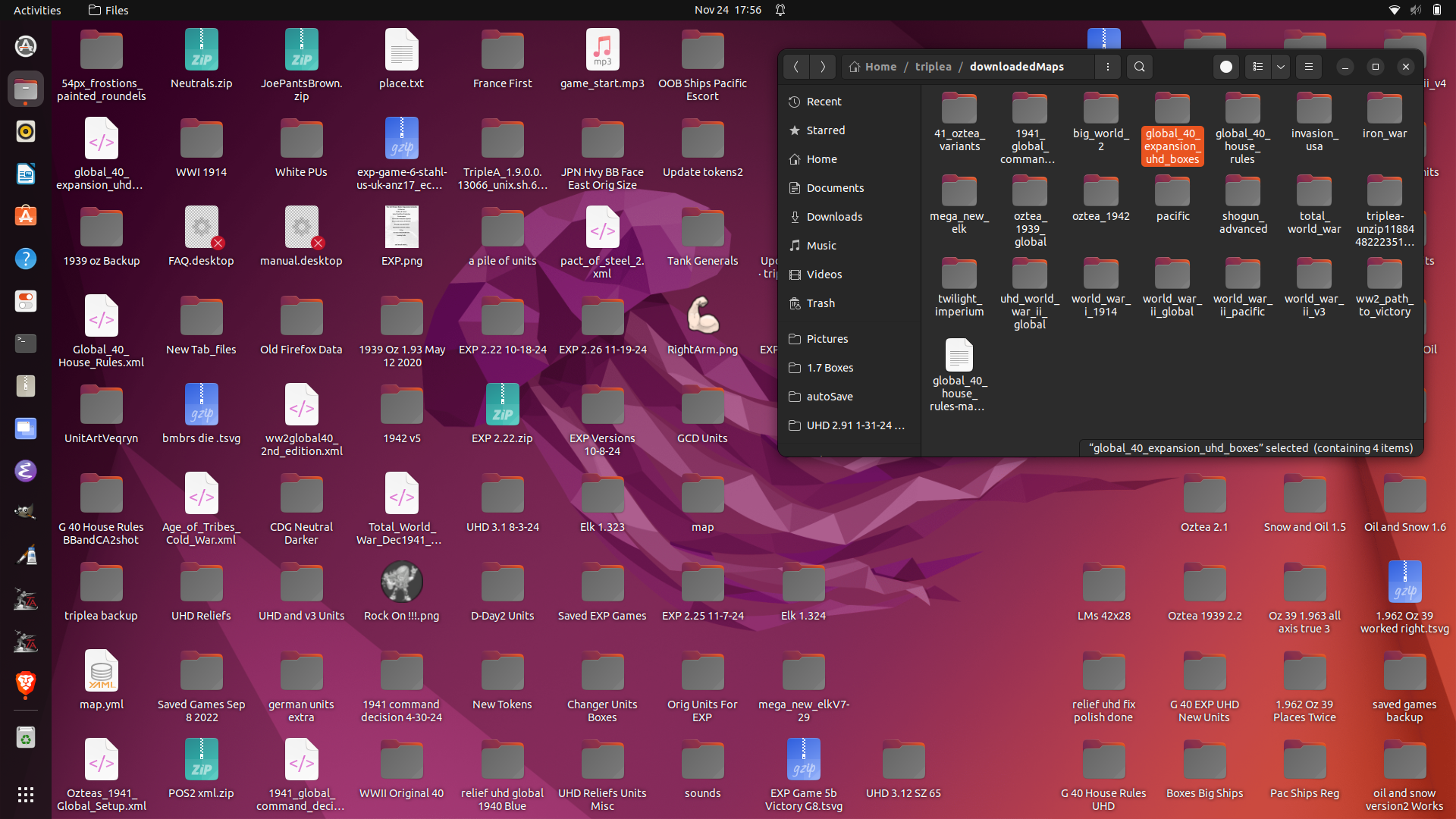Select RightArm.png on the desktop
The image size is (1456, 819).
point(702,325)
